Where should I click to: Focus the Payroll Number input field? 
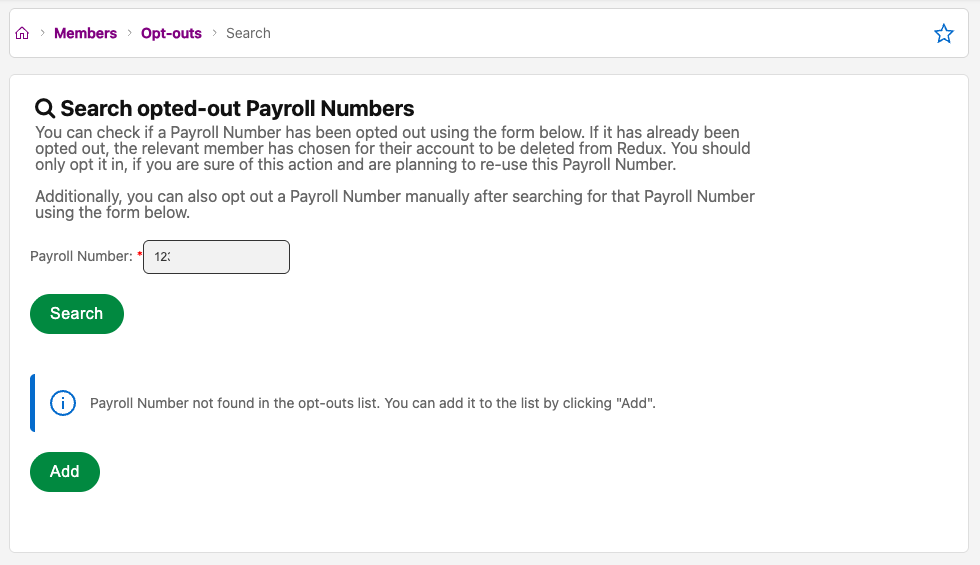(x=216, y=257)
